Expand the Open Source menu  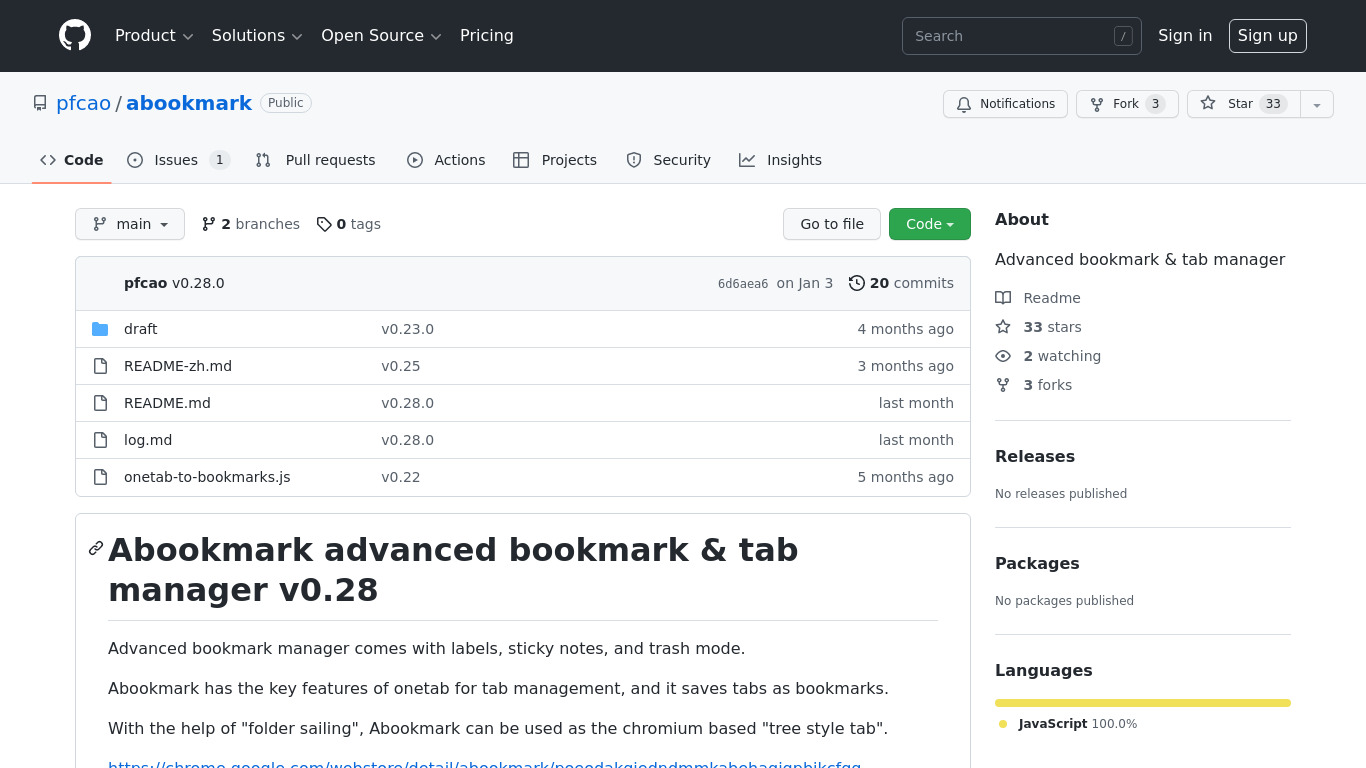tap(381, 36)
